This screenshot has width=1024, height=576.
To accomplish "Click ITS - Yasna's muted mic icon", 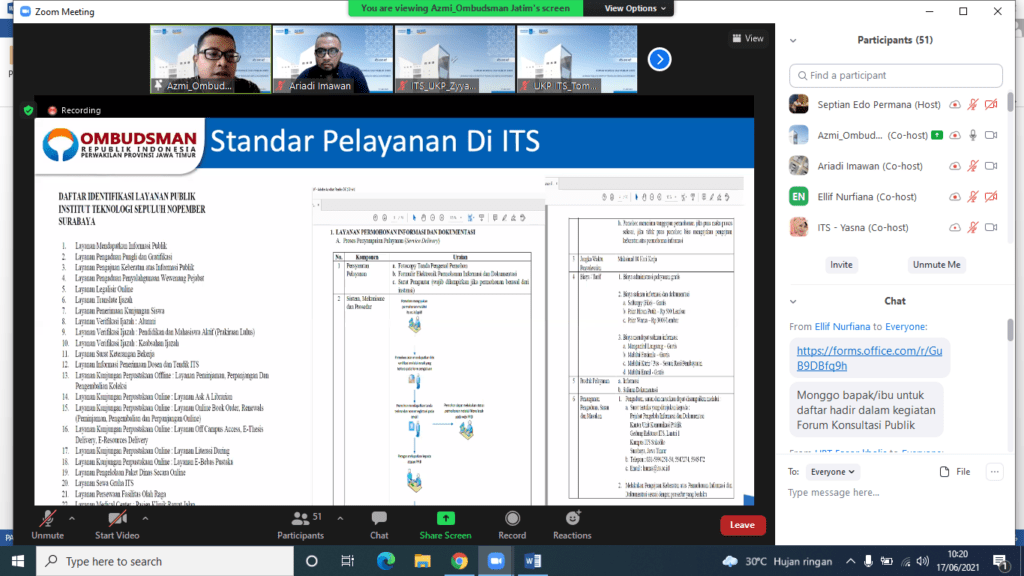I will tap(973, 227).
